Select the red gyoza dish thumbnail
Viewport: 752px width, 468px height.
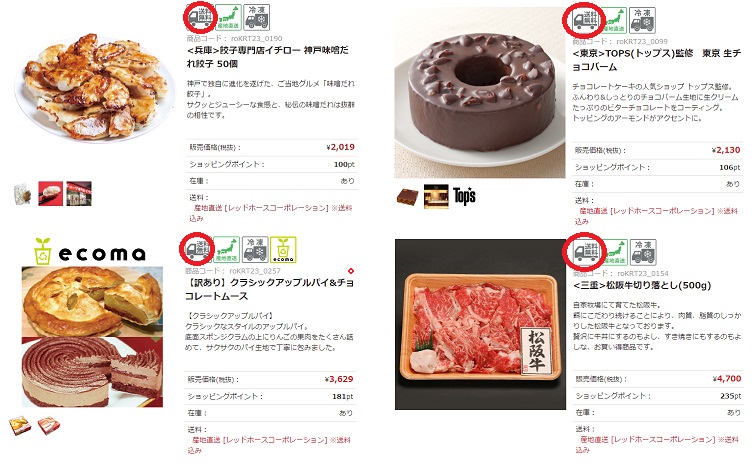pyautogui.click(x=50, y=194)
